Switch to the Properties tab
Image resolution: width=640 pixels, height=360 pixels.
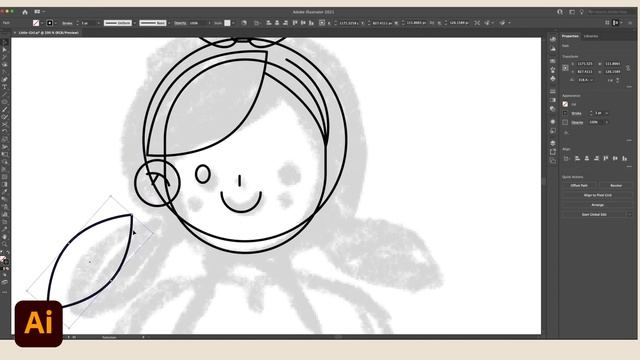(x=570, y=36)
